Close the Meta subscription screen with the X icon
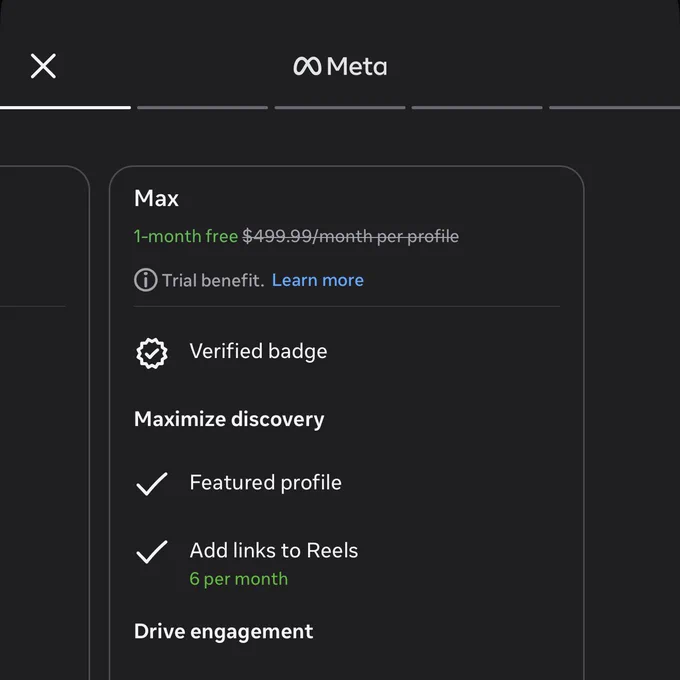The image size is (680, 680). [x=43, y=66]
